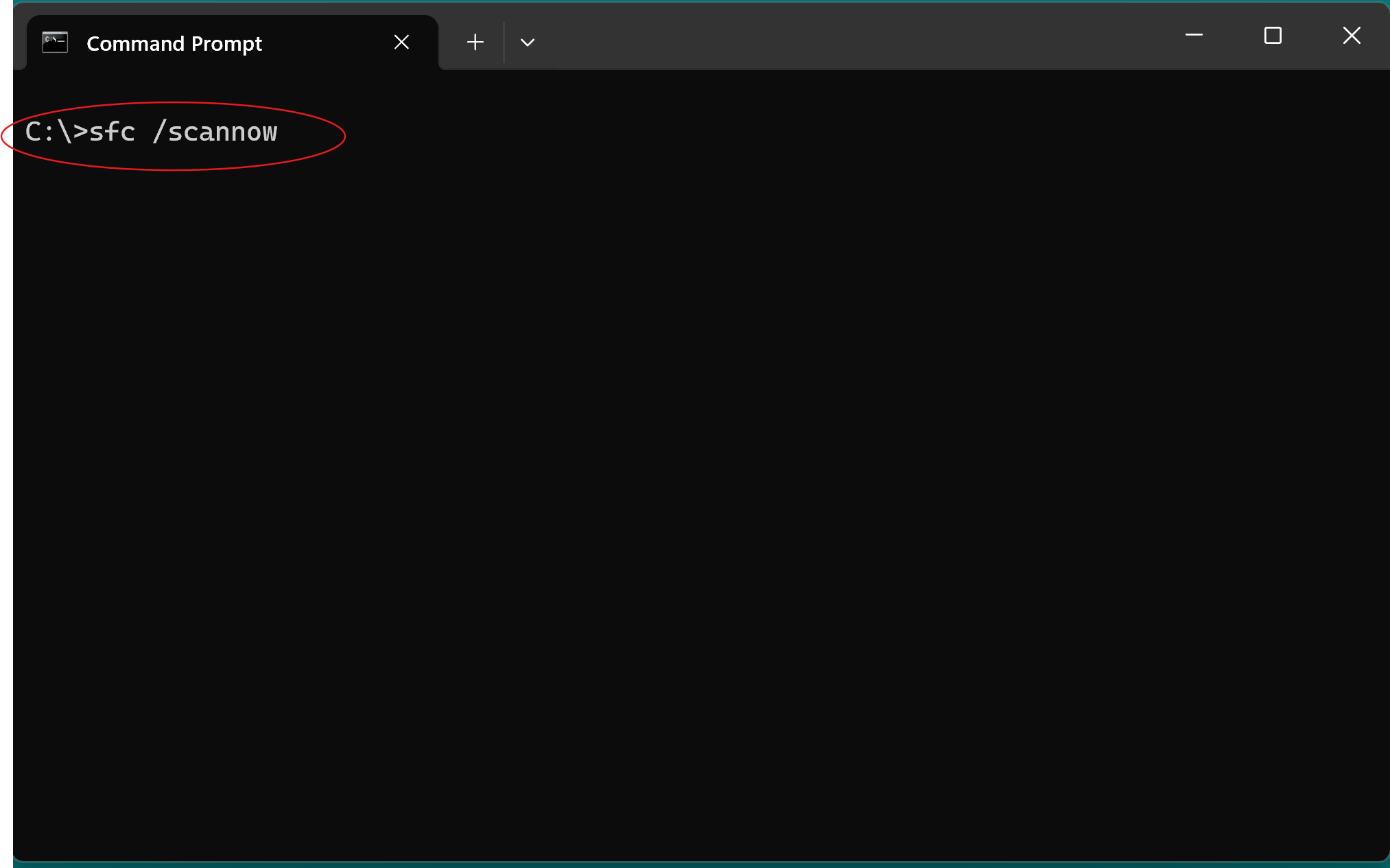Place cursor at end of scannow line

281,132
